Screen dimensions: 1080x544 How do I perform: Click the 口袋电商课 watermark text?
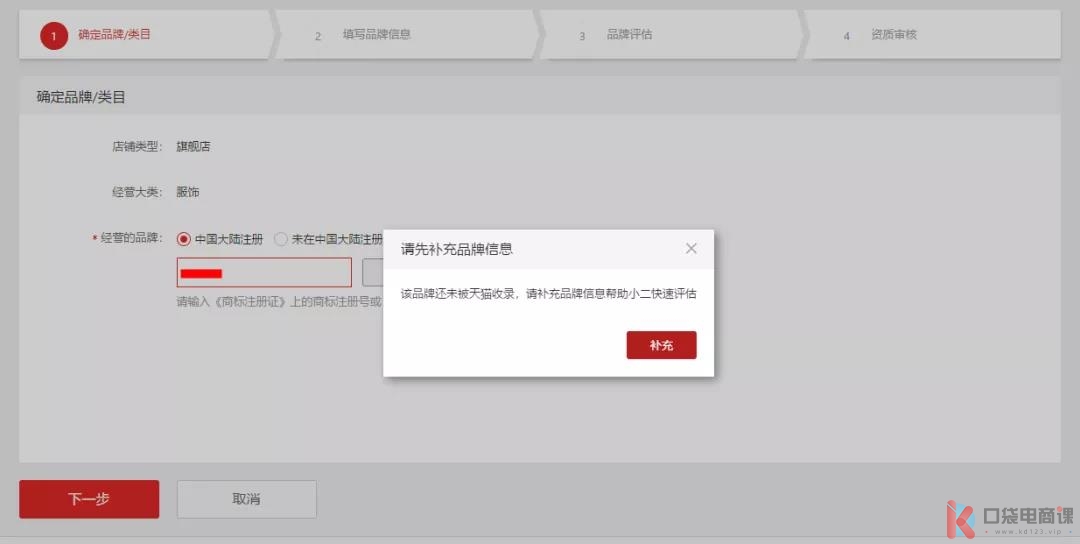1027,517
